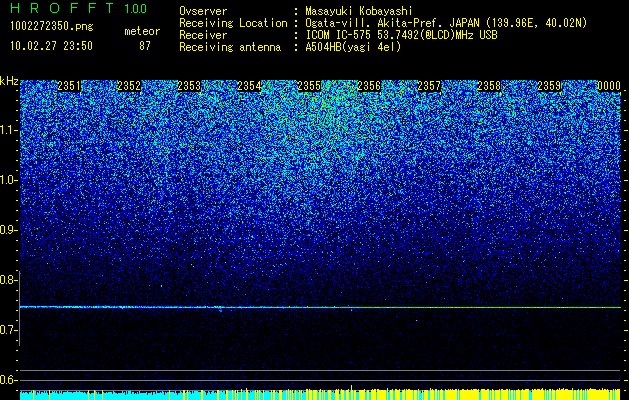The height and width of the screenshot is (400, 629).
Task: Click the 0.8 kHz axis tick label
Action: (x=7, y=280)
